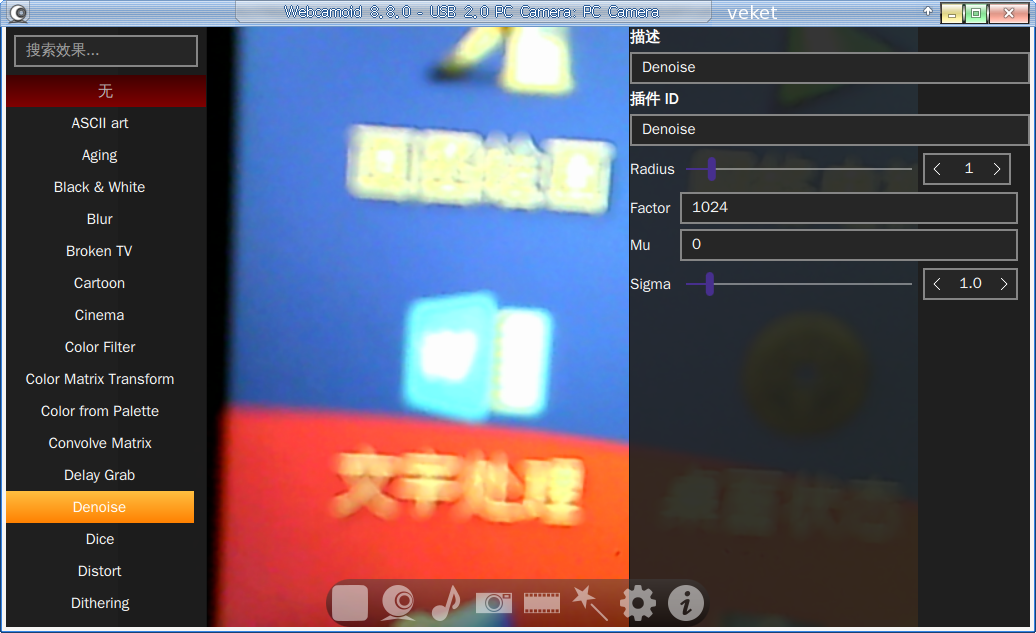Close the Webcamoid window

[1009, 13]
